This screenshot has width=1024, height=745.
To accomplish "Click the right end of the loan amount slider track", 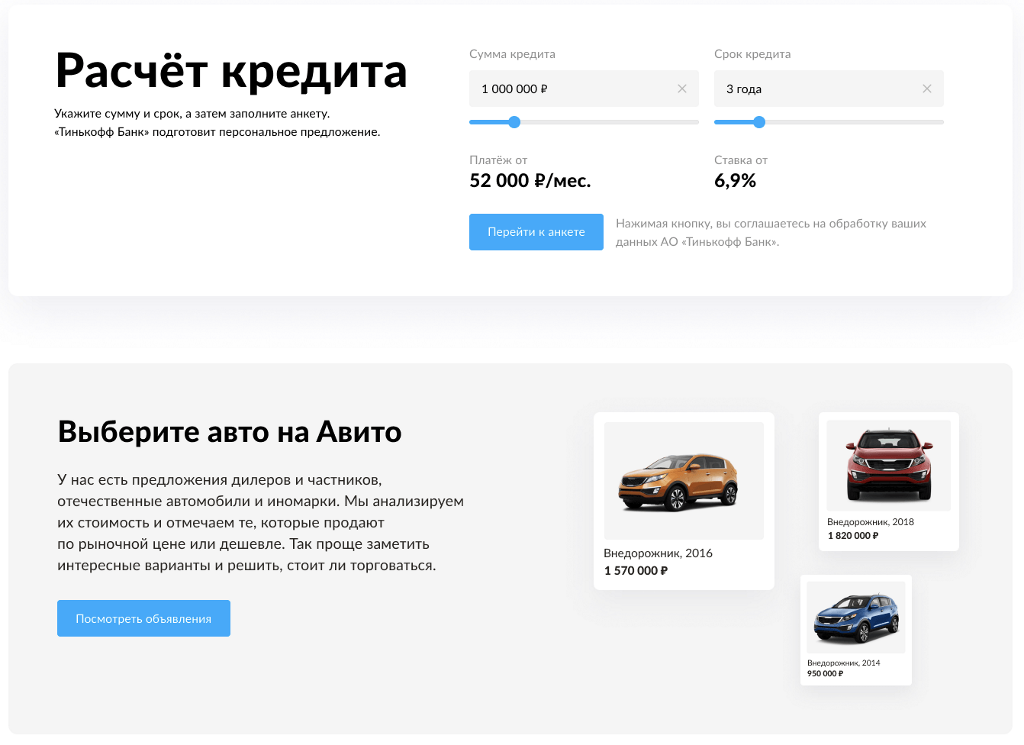I will point(695,122).
